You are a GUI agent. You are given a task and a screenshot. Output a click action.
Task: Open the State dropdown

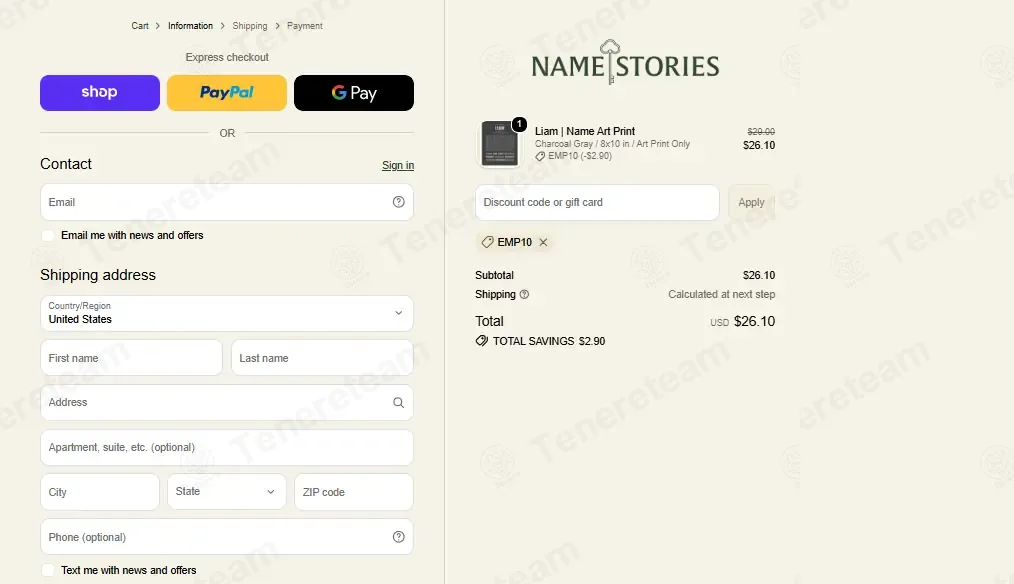pyautogui.click(x=226, y=492)
